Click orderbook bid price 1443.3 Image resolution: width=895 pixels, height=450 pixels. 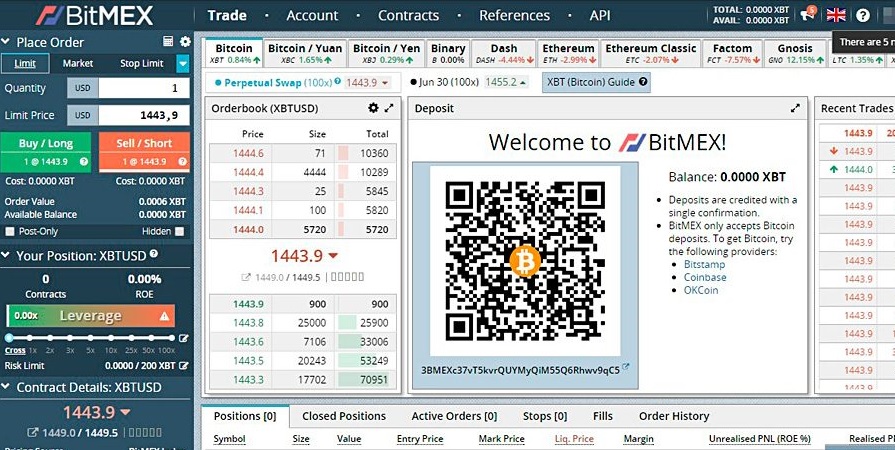(x=248, y=380)
